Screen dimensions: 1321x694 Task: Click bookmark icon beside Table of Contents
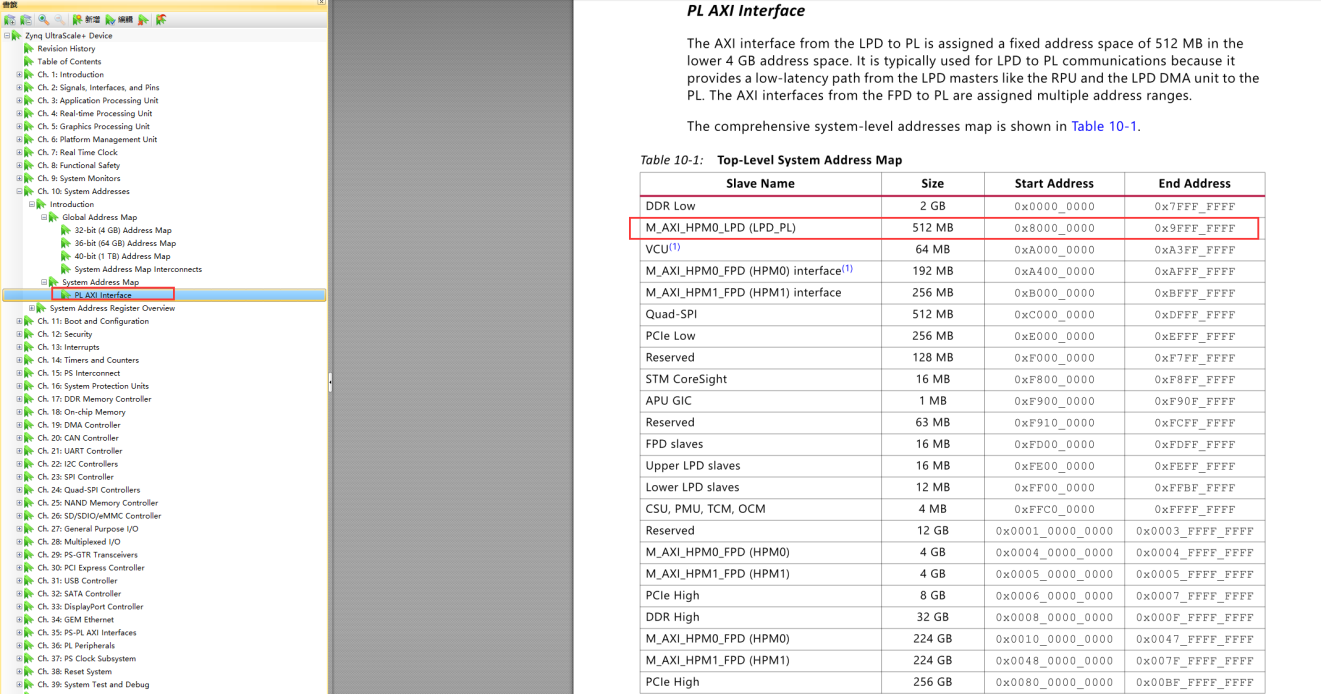click(29, 61)
